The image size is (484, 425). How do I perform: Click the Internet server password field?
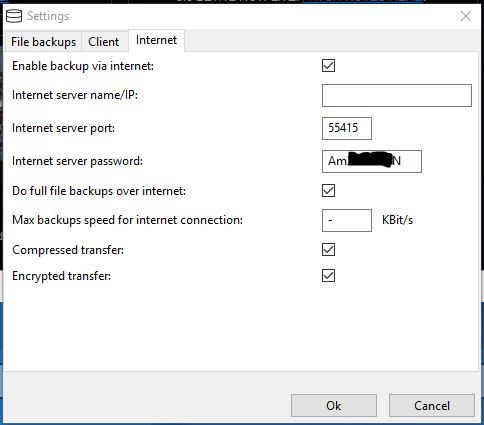pyautogui.click(x=372, y=161)
